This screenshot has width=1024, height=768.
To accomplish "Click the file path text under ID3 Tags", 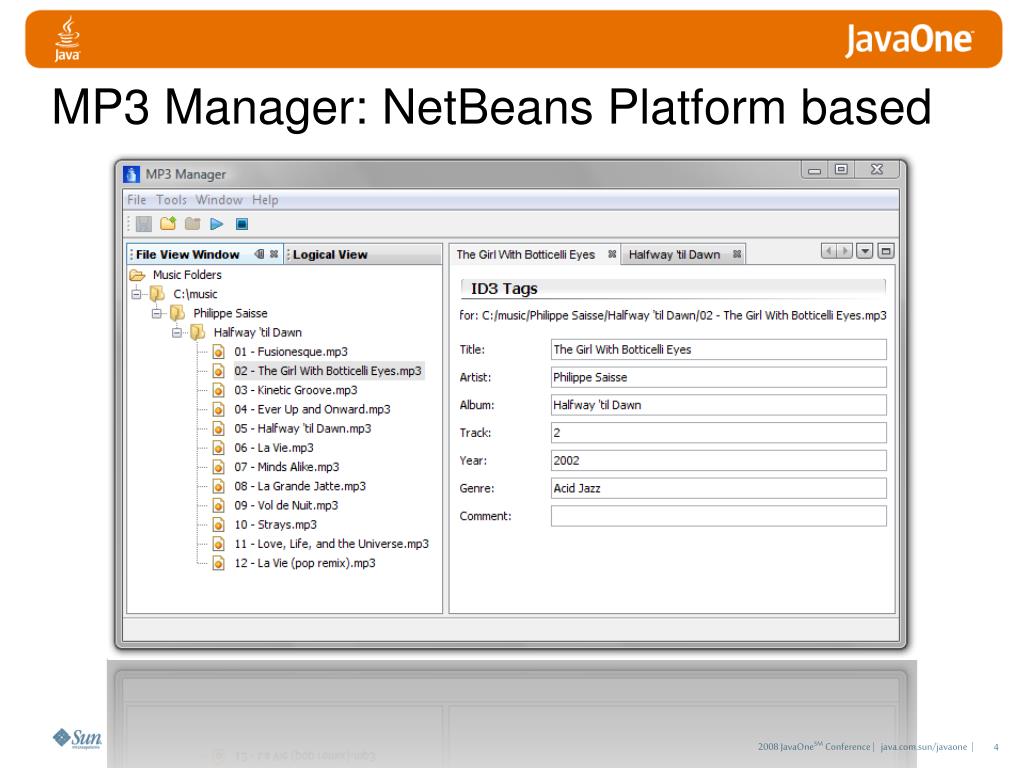I will [x=673, y=315].
